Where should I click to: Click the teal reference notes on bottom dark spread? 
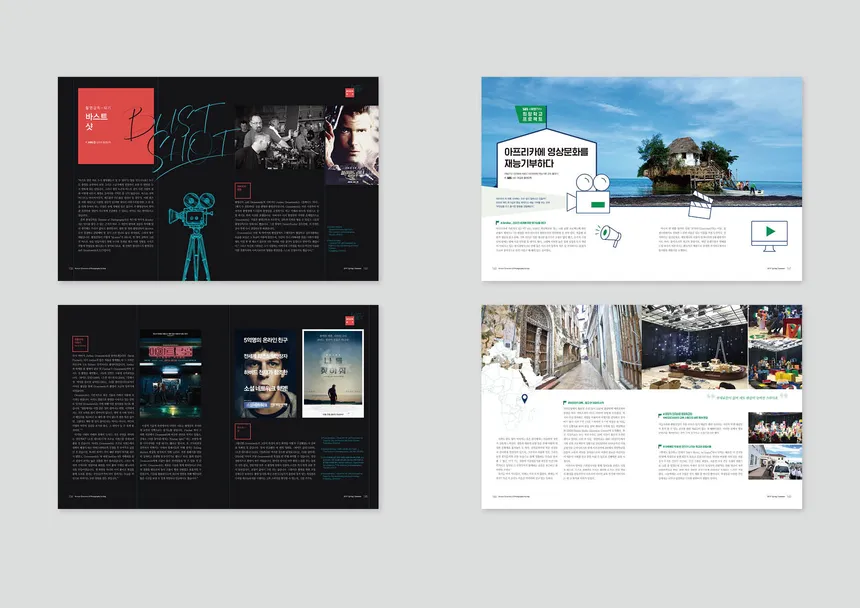click(343, 458)
